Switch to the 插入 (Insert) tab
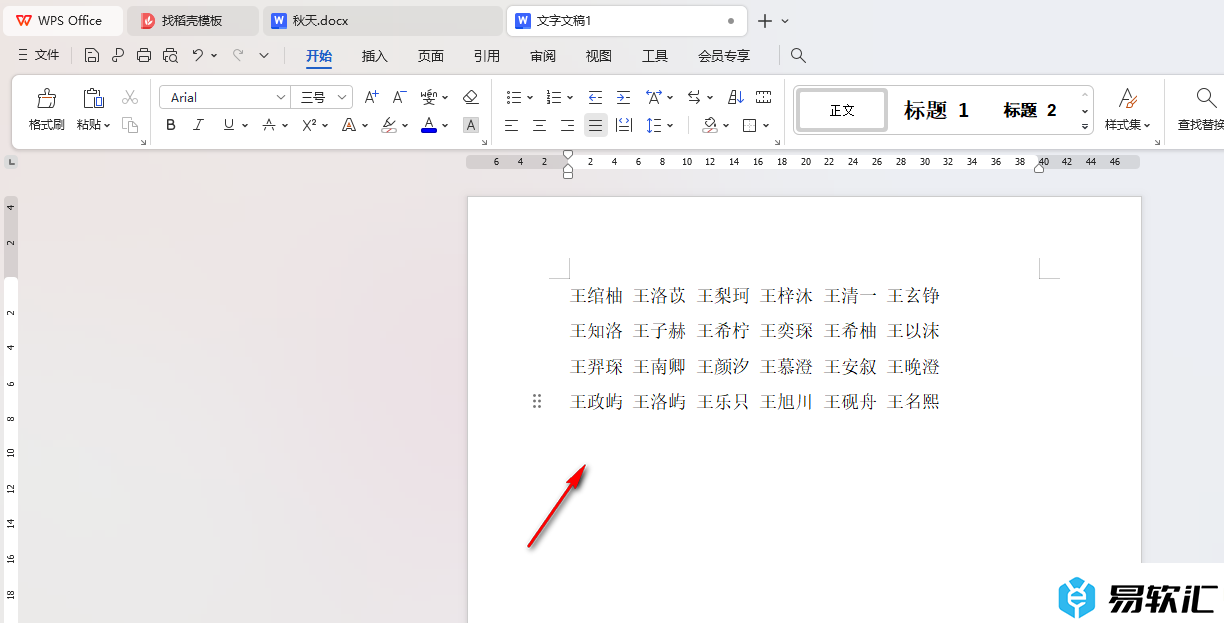The width and height of the screenshot is (1224, 623). tap(375, 56)
